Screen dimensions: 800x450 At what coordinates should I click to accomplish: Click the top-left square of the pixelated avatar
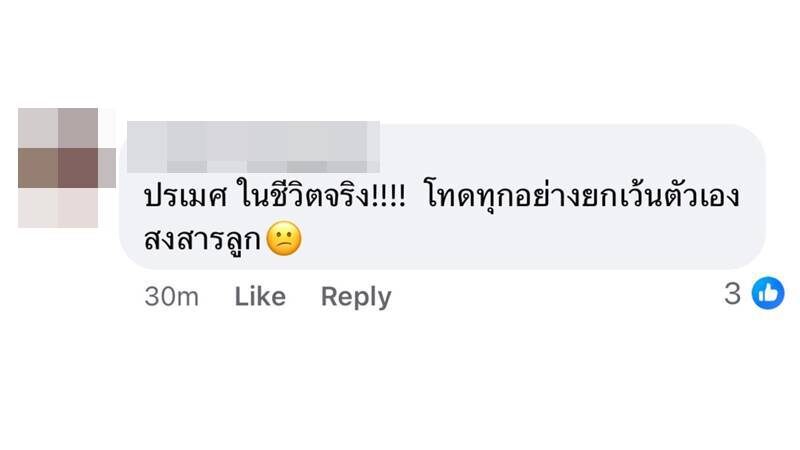click(x=38, y=128)
